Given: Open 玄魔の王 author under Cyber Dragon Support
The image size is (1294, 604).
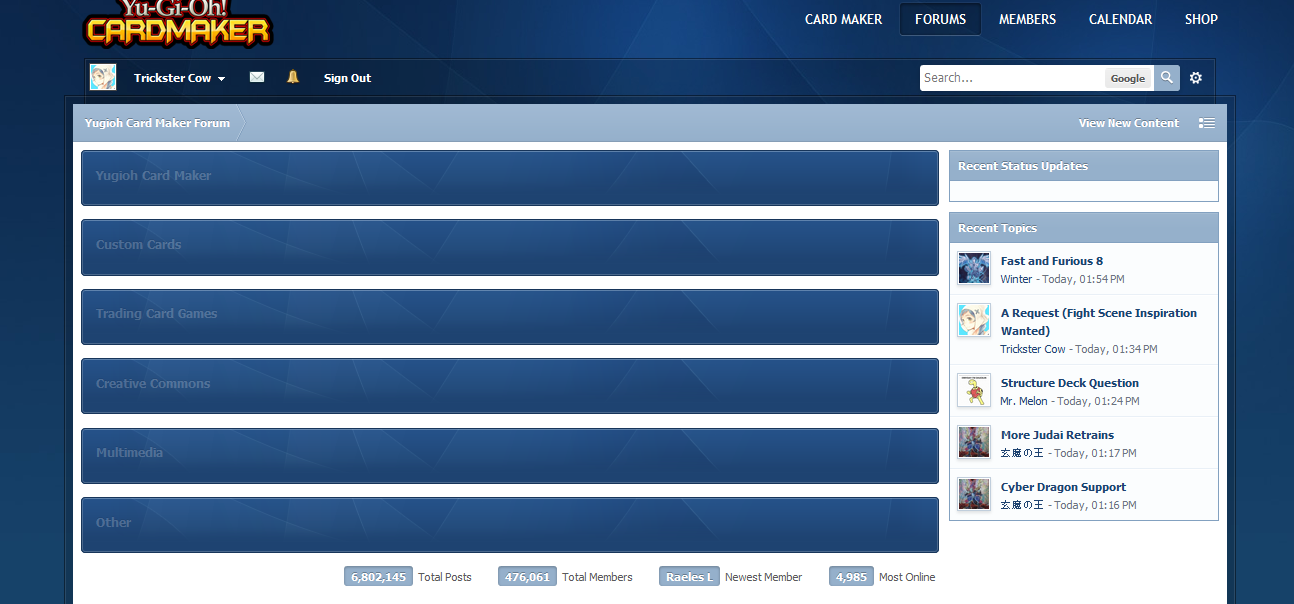Looking at the screenshot, I should pyautogui.click(x=1022, y=505).
